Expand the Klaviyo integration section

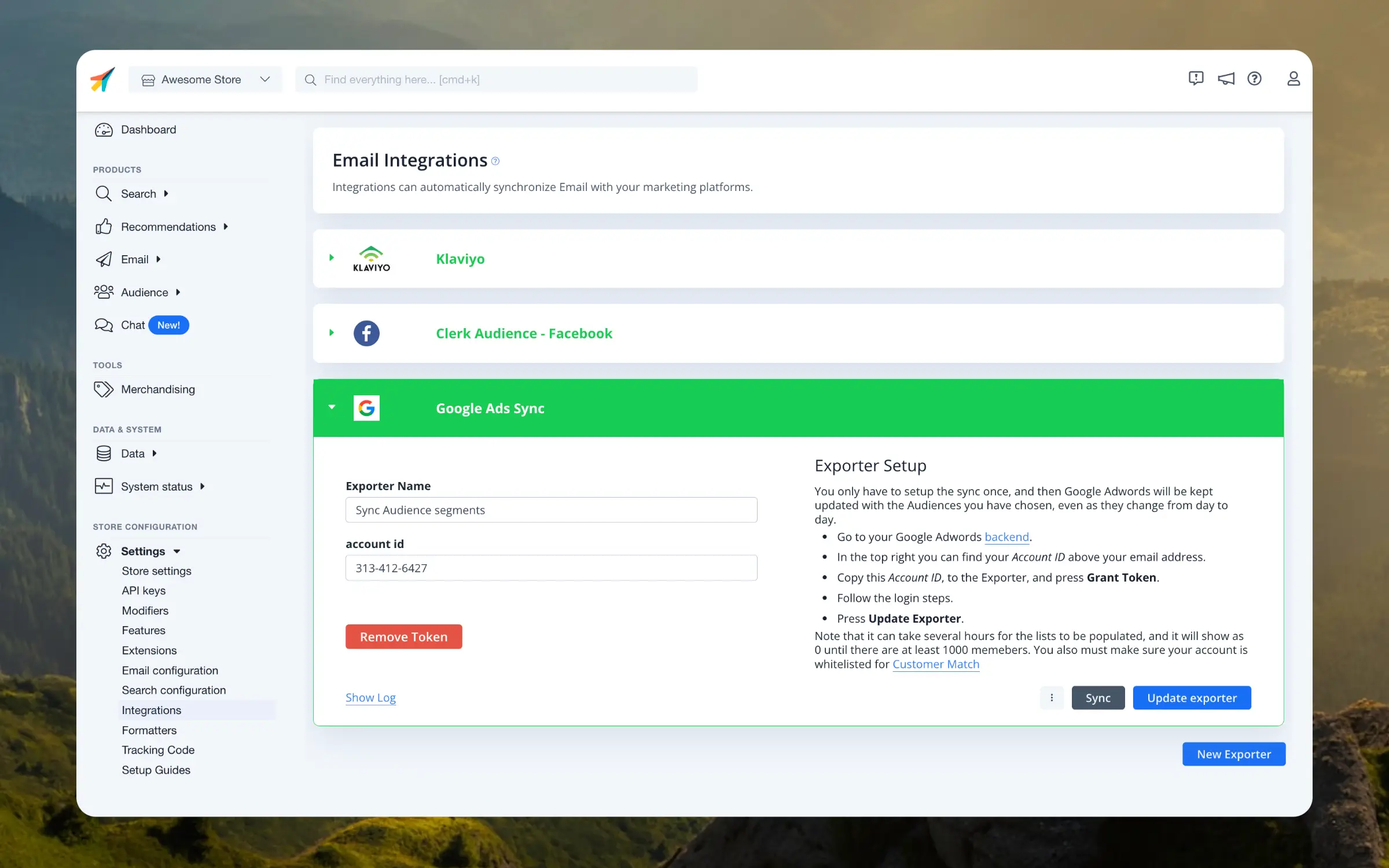[x=331, y=258]
